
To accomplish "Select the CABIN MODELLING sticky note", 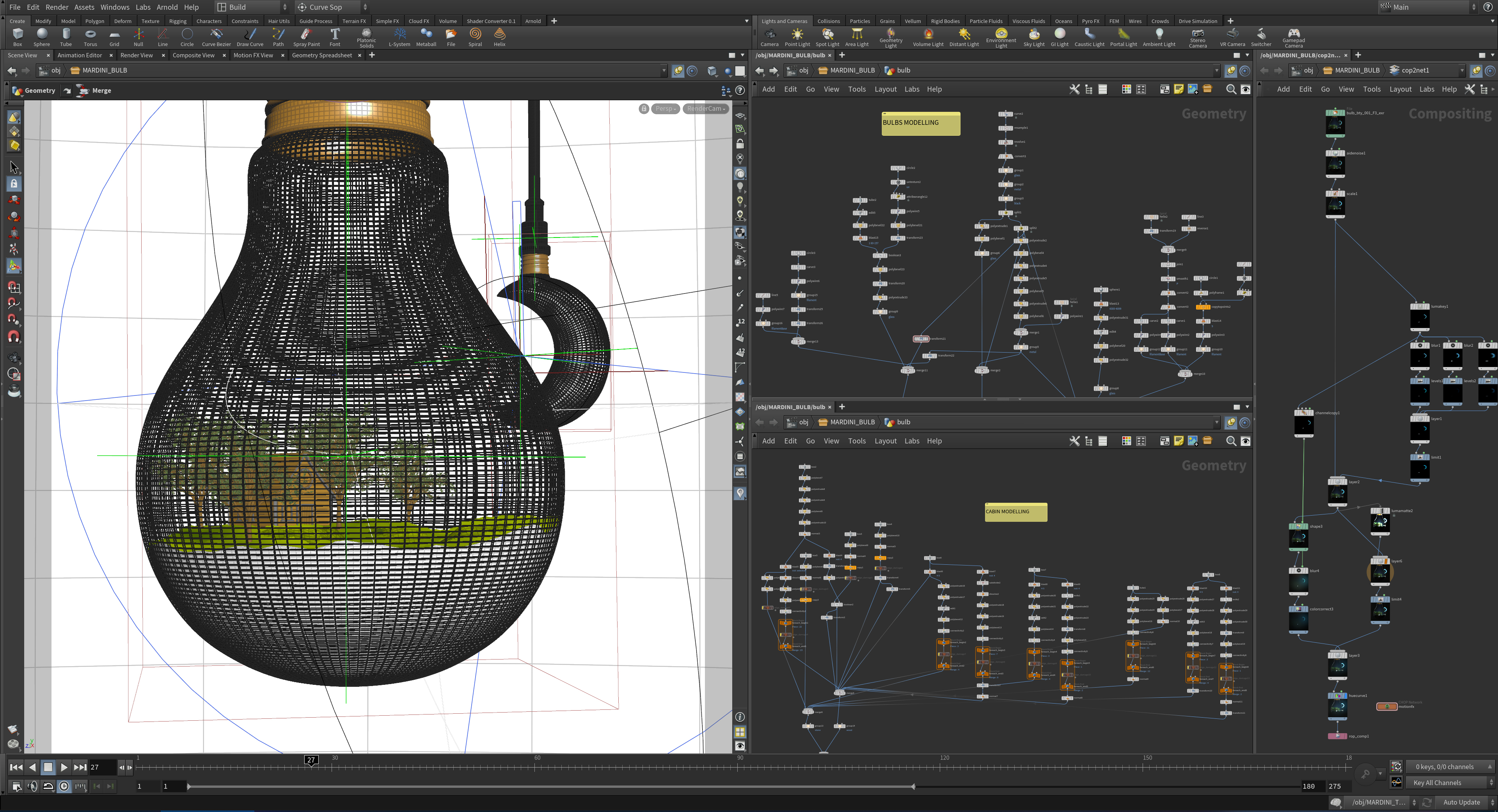I will click(x=1016, y=512).
